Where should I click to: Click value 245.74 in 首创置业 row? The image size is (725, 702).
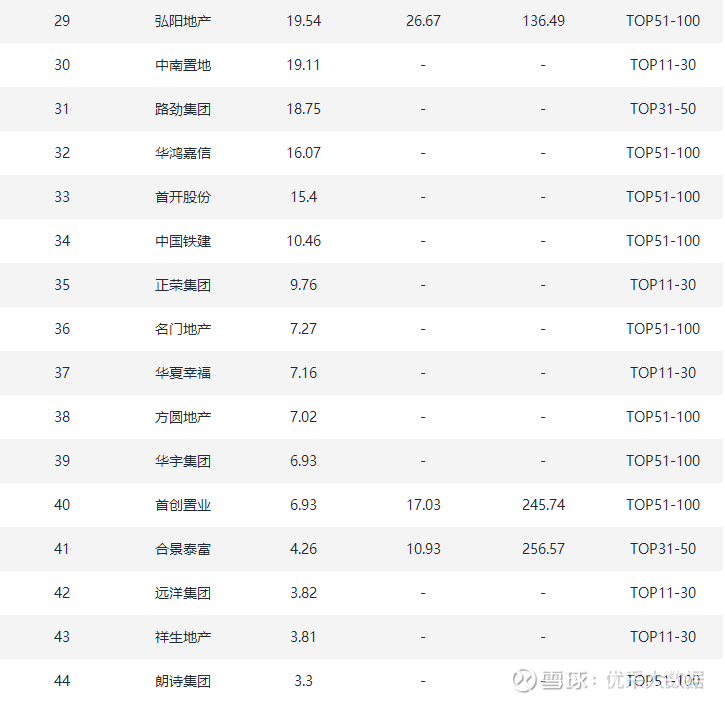coord(543,505)
